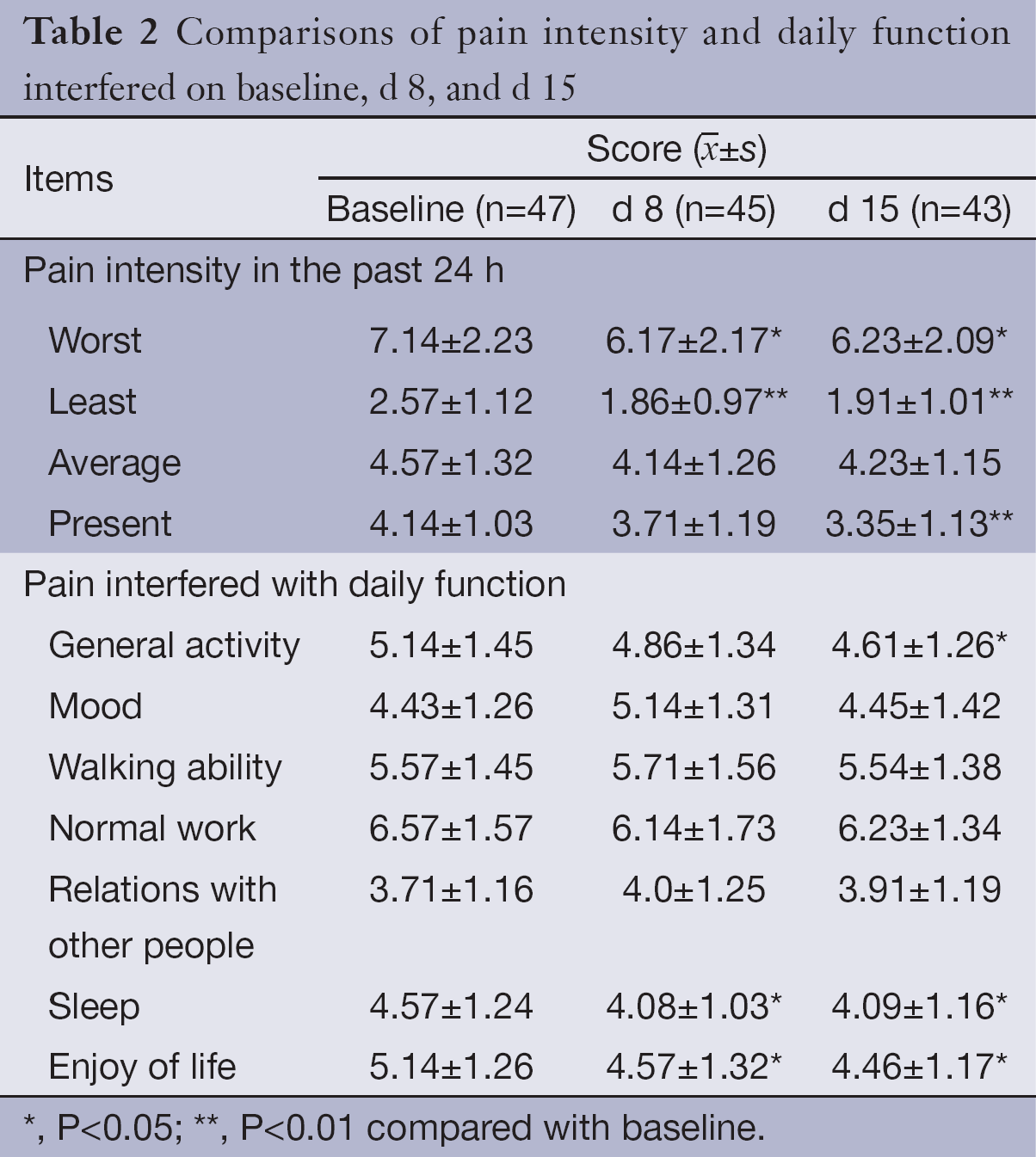Click the Normal work baseline value 6.57±1.57
The image size is (1036, 1157).
pyautogui.click(x=451, y=829)
